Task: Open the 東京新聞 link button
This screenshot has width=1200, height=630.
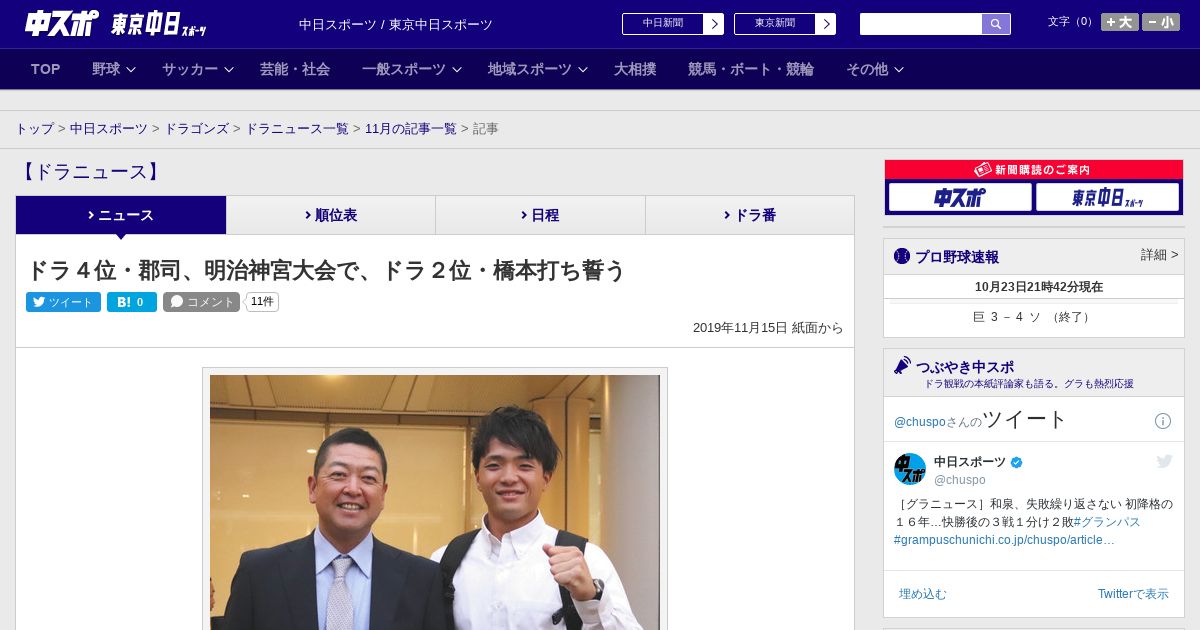Action: pyautogui.click(x=784, y=24)
